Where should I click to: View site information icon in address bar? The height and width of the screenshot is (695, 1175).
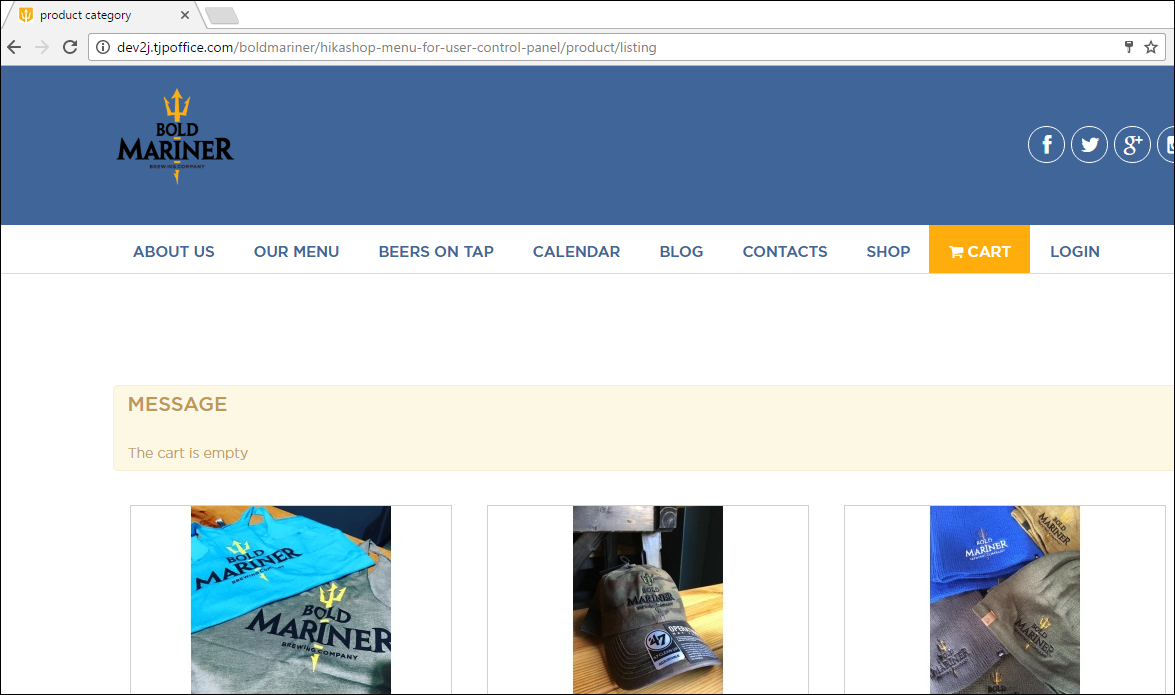click(x=103, y=47)
